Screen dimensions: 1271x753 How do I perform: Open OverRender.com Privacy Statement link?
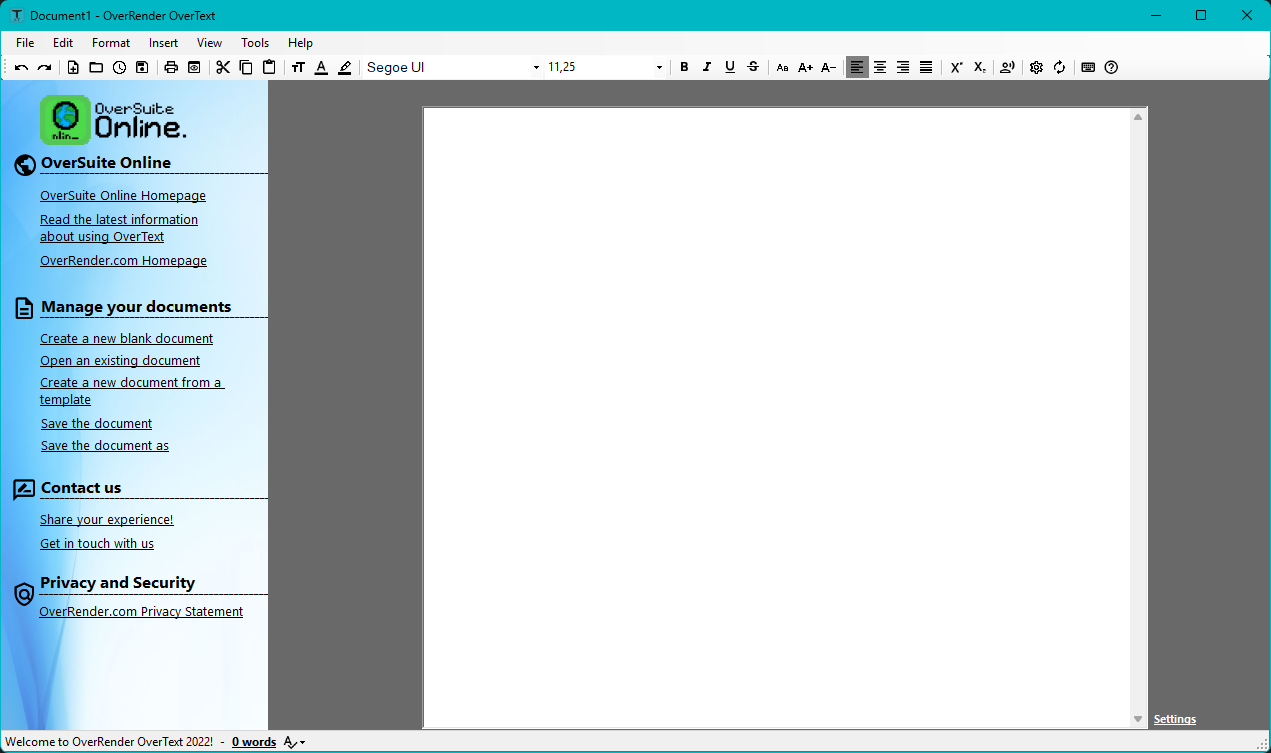[141, 612]
